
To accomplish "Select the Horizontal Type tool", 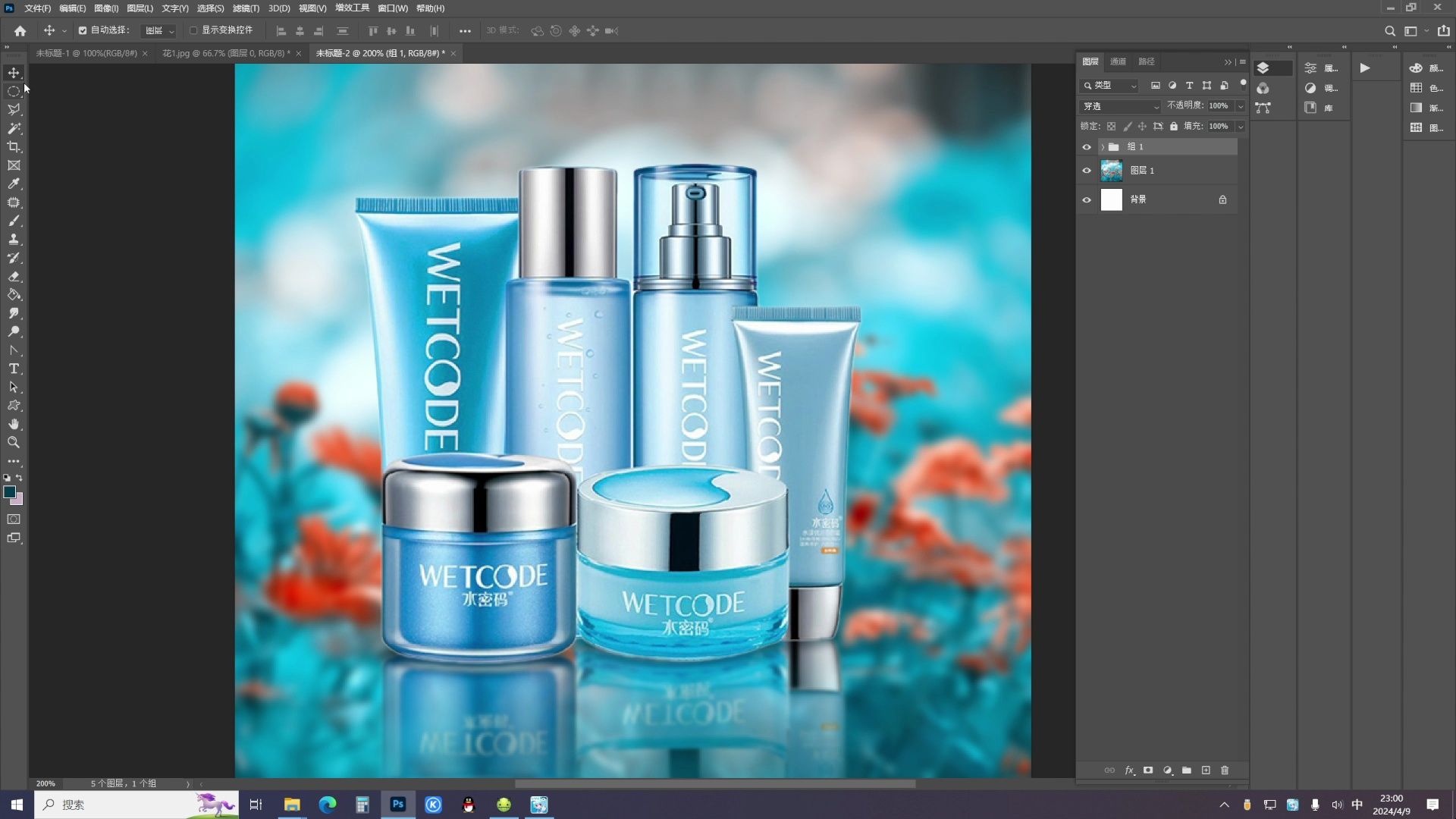I will 14,369.
